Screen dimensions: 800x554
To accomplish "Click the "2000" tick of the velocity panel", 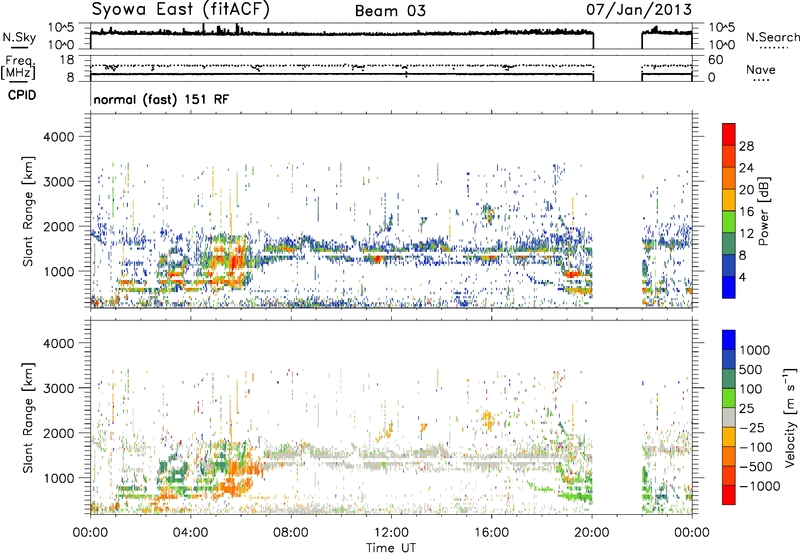I will coord(58,433).
